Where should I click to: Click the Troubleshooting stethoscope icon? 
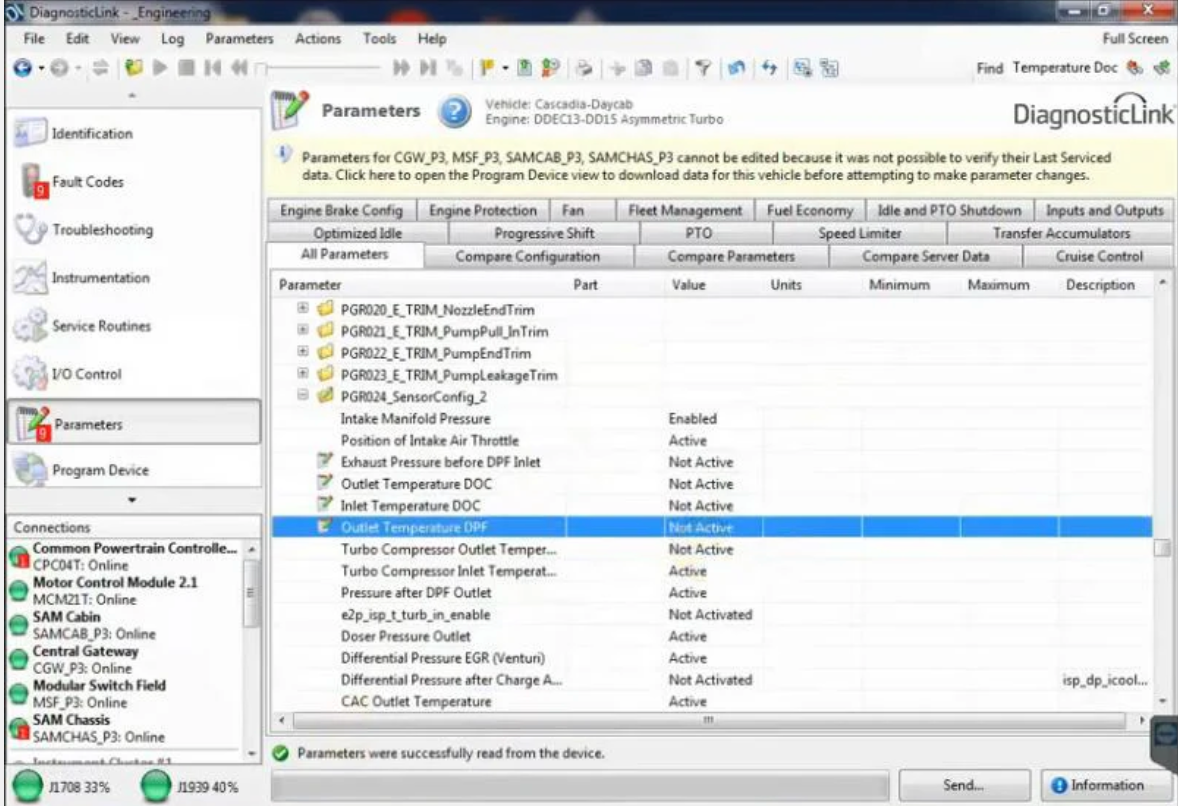pos(28,230)
